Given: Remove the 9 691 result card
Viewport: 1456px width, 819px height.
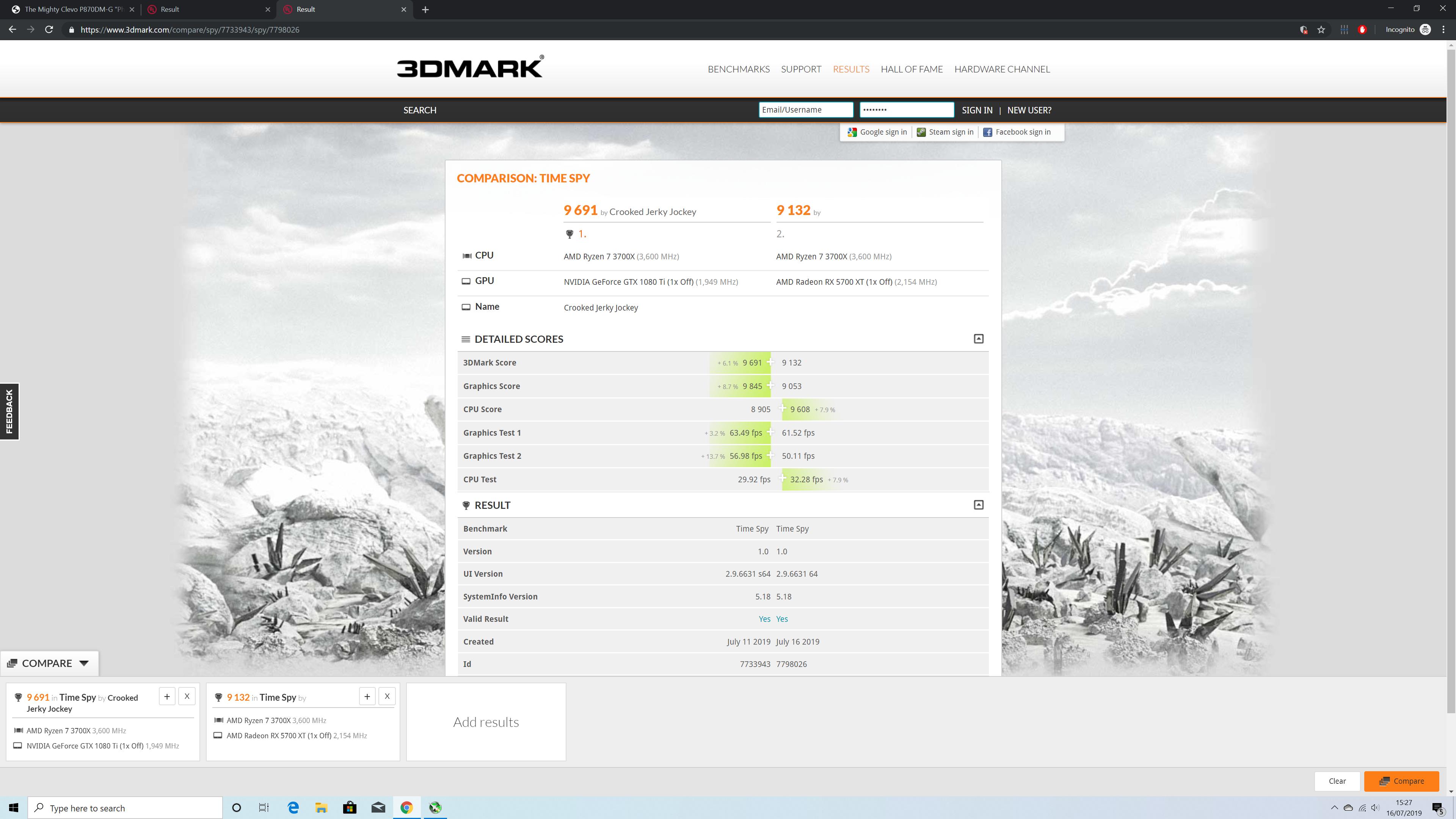Looking at the screenshot, I should [x=187, y=697].
